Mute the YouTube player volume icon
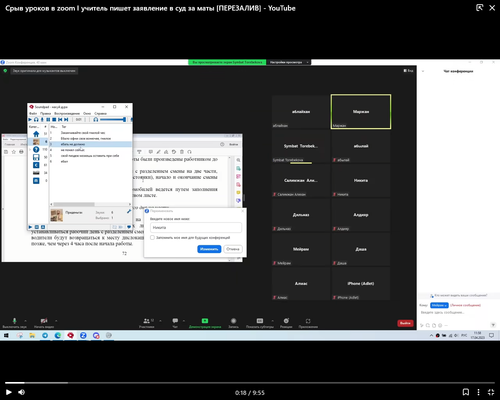The height and width of the screenshot is (400, 500). click(22, 392)
